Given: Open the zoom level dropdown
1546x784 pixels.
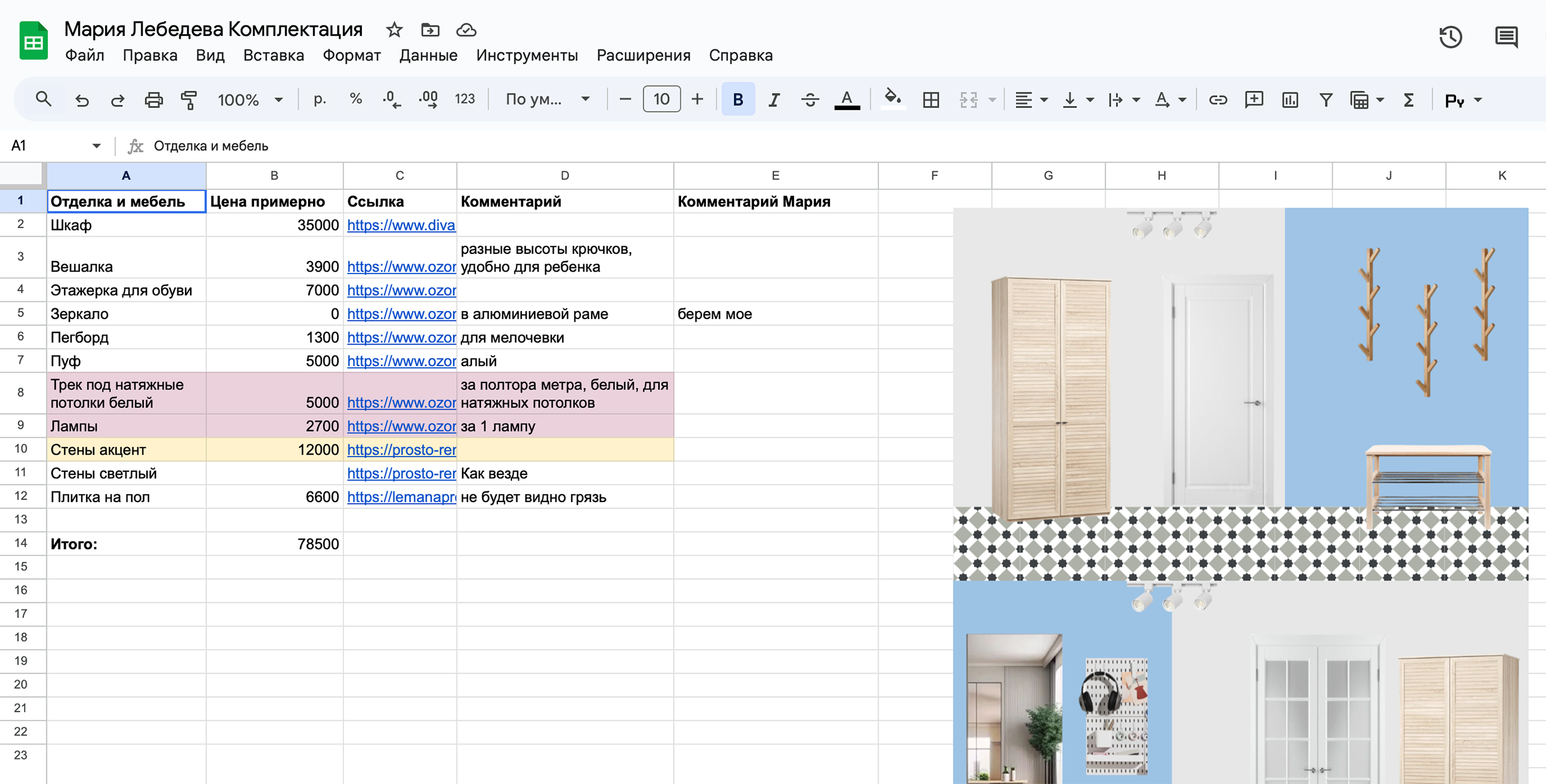Looking at the screenshot, I should click(252, 99).
